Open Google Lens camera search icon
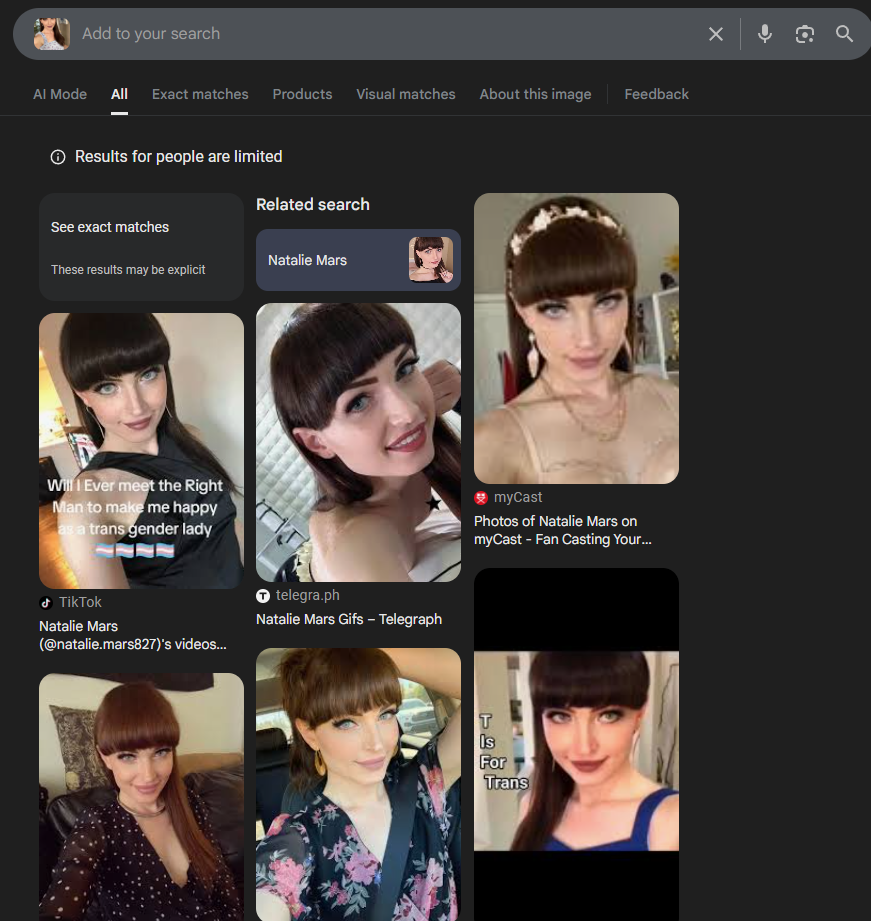871x921 pixels. pos(805,34)
